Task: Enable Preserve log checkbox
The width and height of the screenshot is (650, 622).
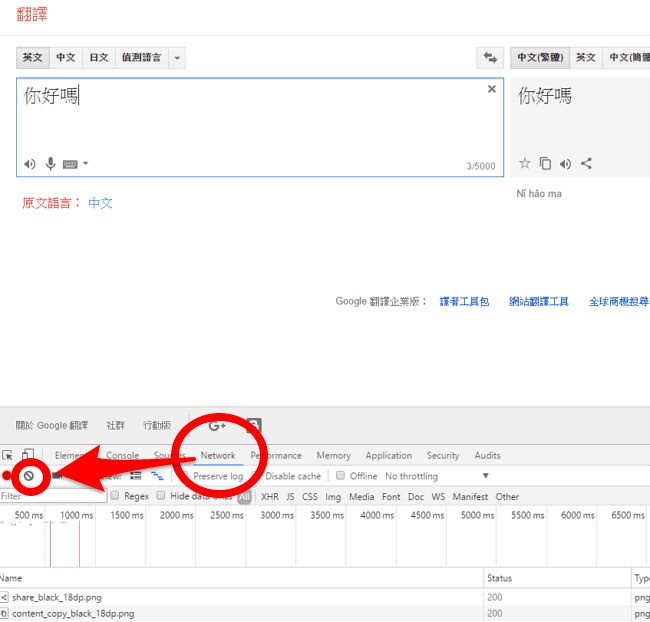Action: 186,475
